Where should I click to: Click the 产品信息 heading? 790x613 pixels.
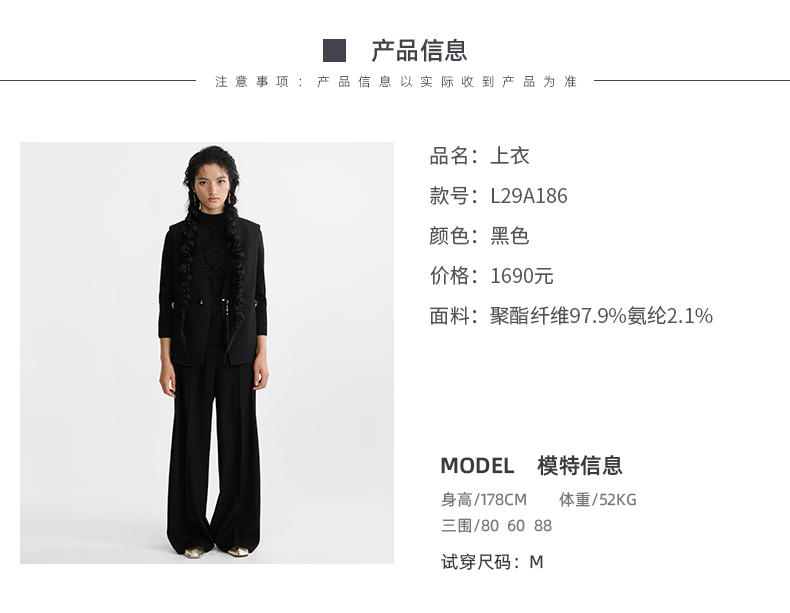coord(419,51)
